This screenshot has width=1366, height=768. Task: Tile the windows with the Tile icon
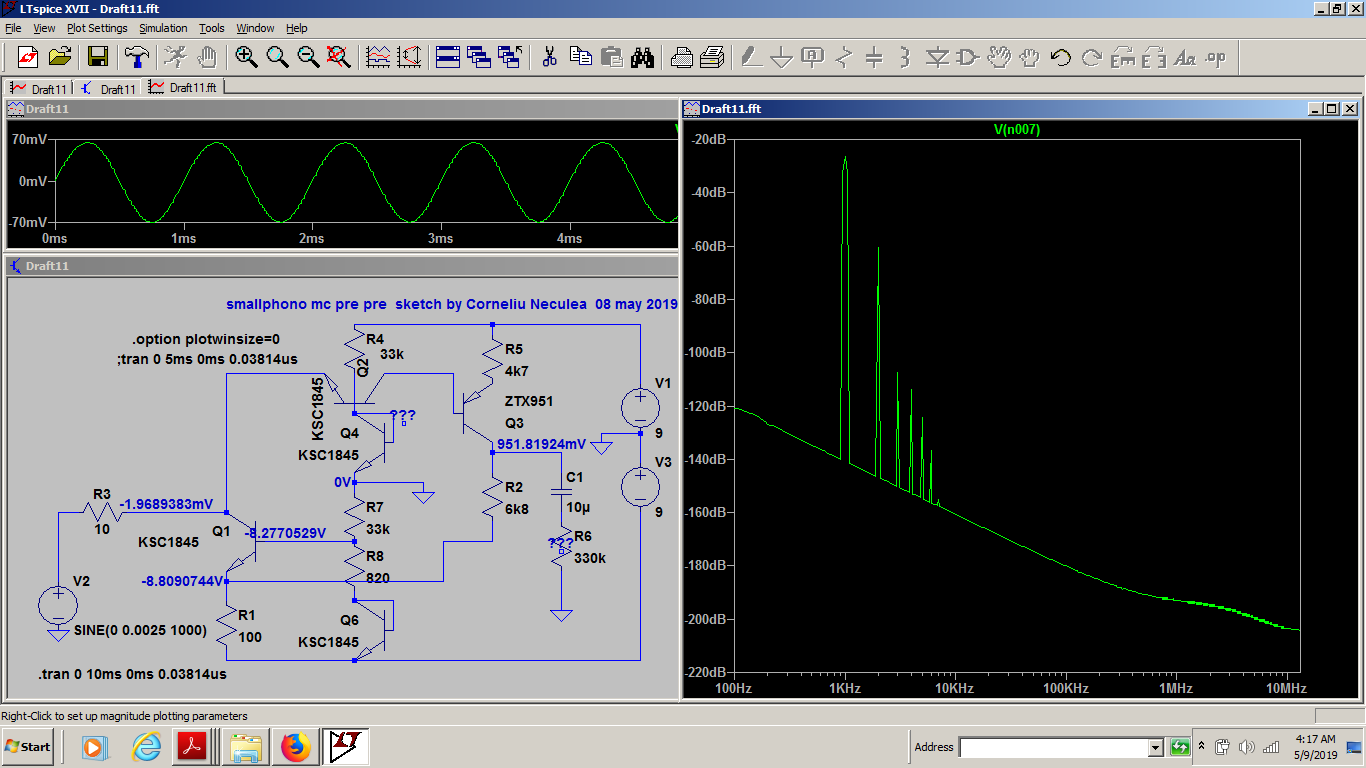pos(447,57)
